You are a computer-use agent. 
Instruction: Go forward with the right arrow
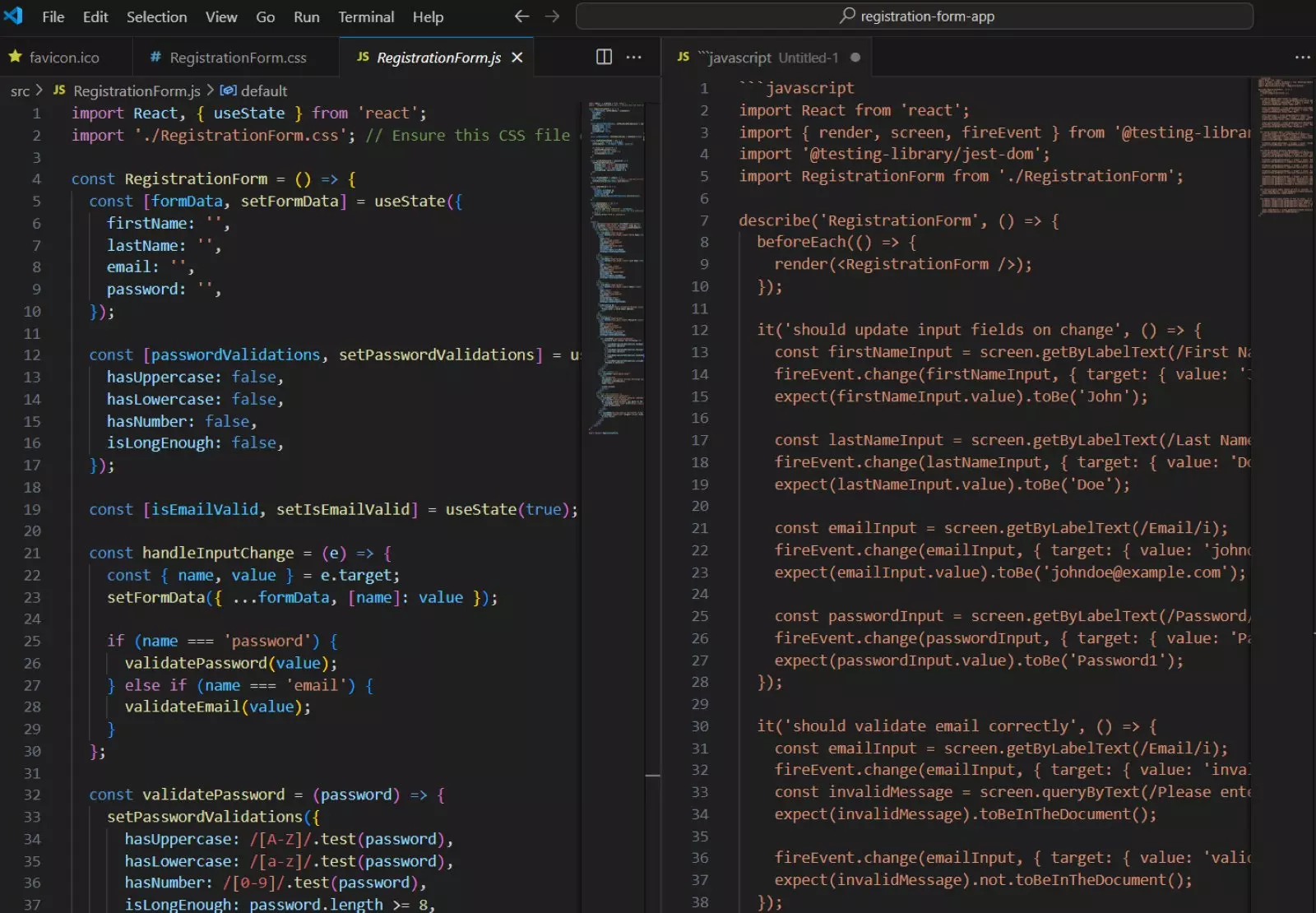(x=552, y=16)
